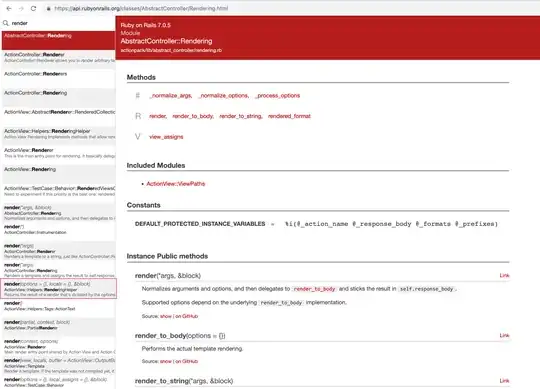Click the Link anchor for render(*args, &block)
Image resolution: width=540 pixels, height=389 pixels.
[504, 275]
